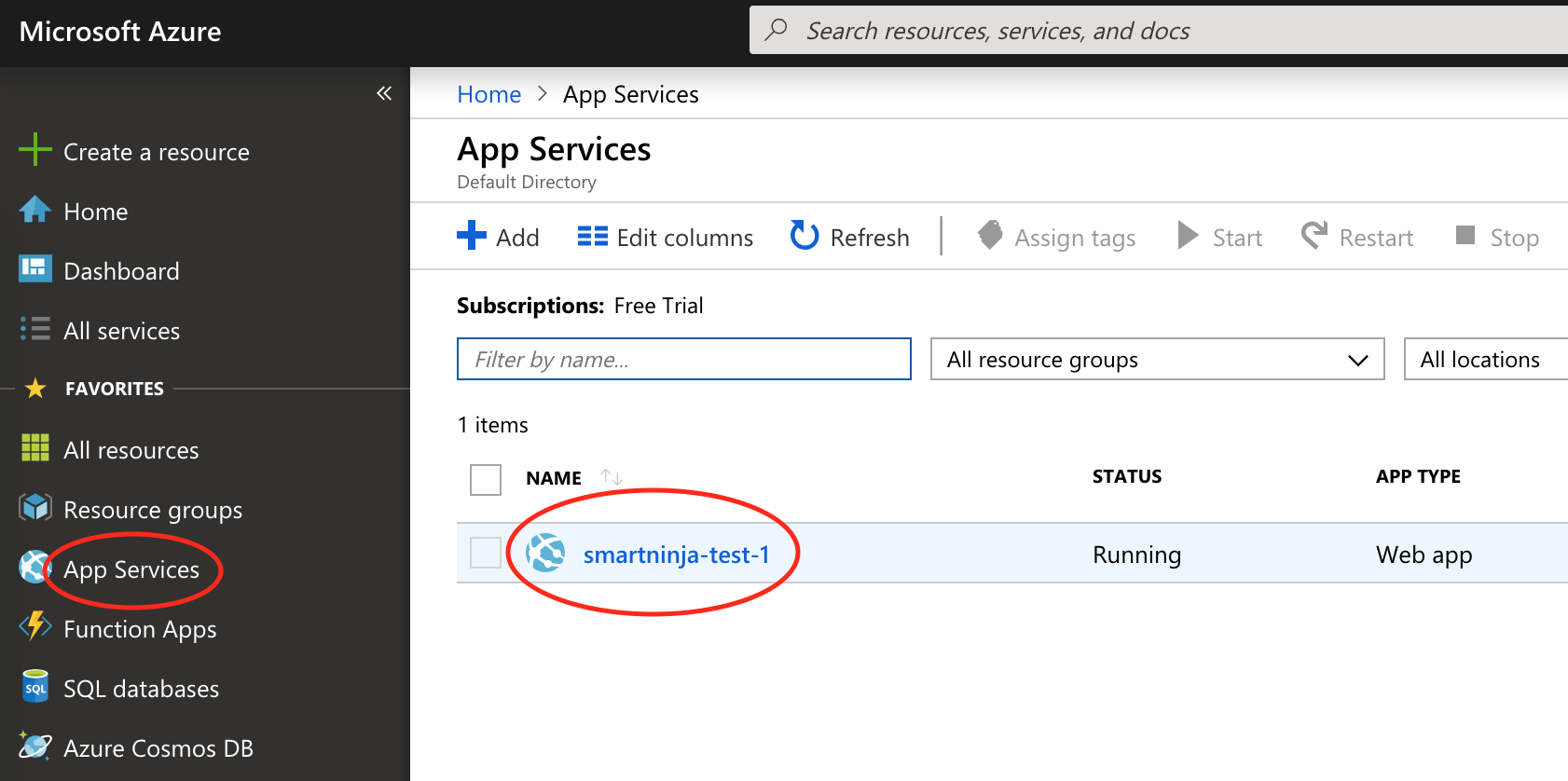This screenshot has height=781, width=1568.
Task: Check the box for smartninja-test-1 row
Action: pyautogui.click(x=486, y=553)
